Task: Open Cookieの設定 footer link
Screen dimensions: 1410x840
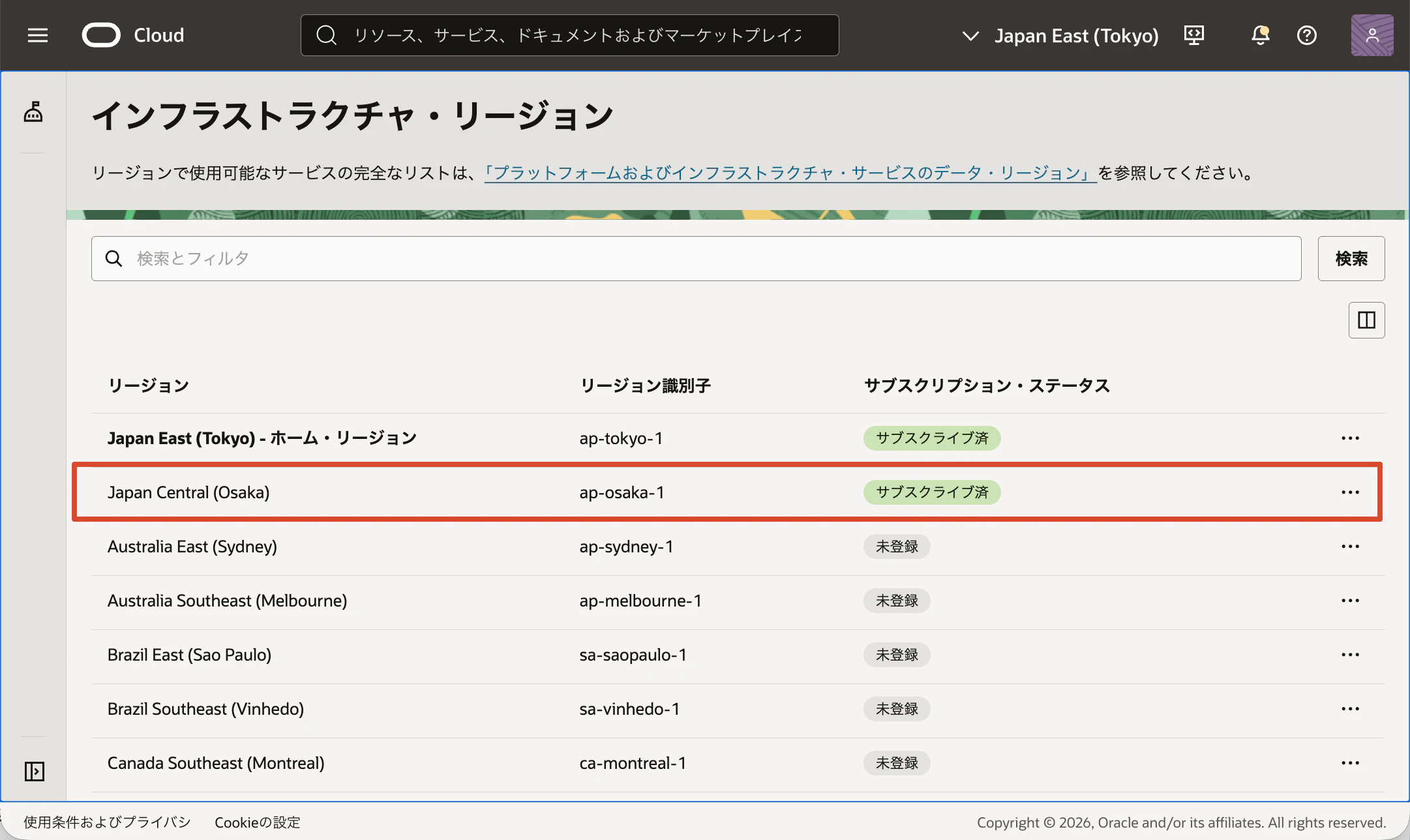Action: 258,822
